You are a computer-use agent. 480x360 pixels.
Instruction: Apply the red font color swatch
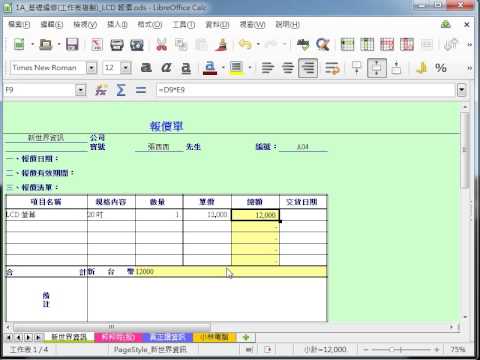pyautogui.click(x=210, y=68)
